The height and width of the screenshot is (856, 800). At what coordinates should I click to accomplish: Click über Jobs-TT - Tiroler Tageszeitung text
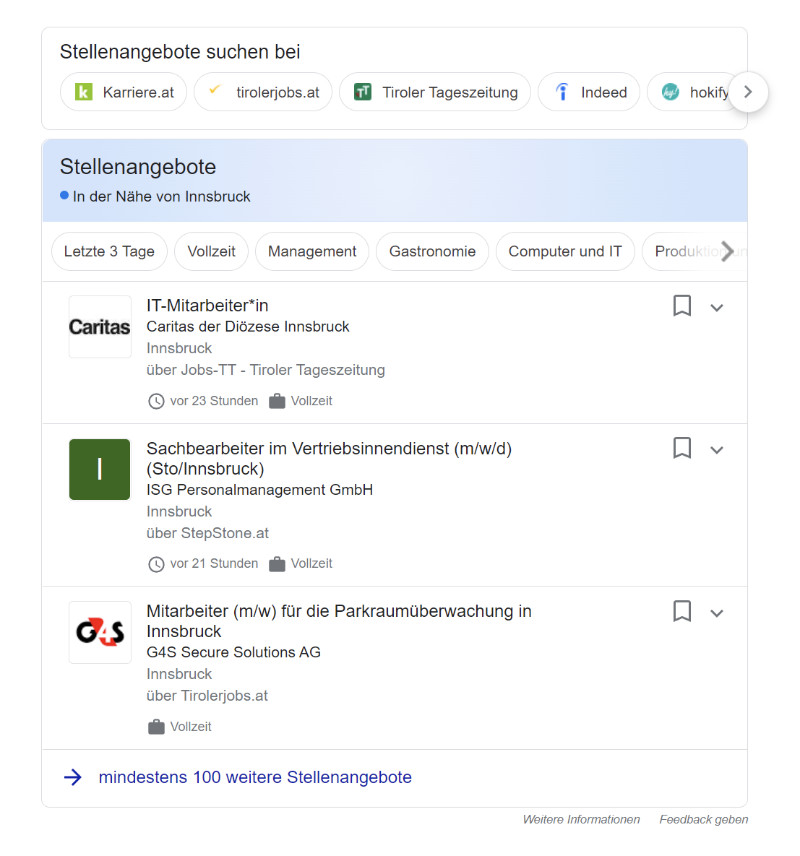coord(265,370)
